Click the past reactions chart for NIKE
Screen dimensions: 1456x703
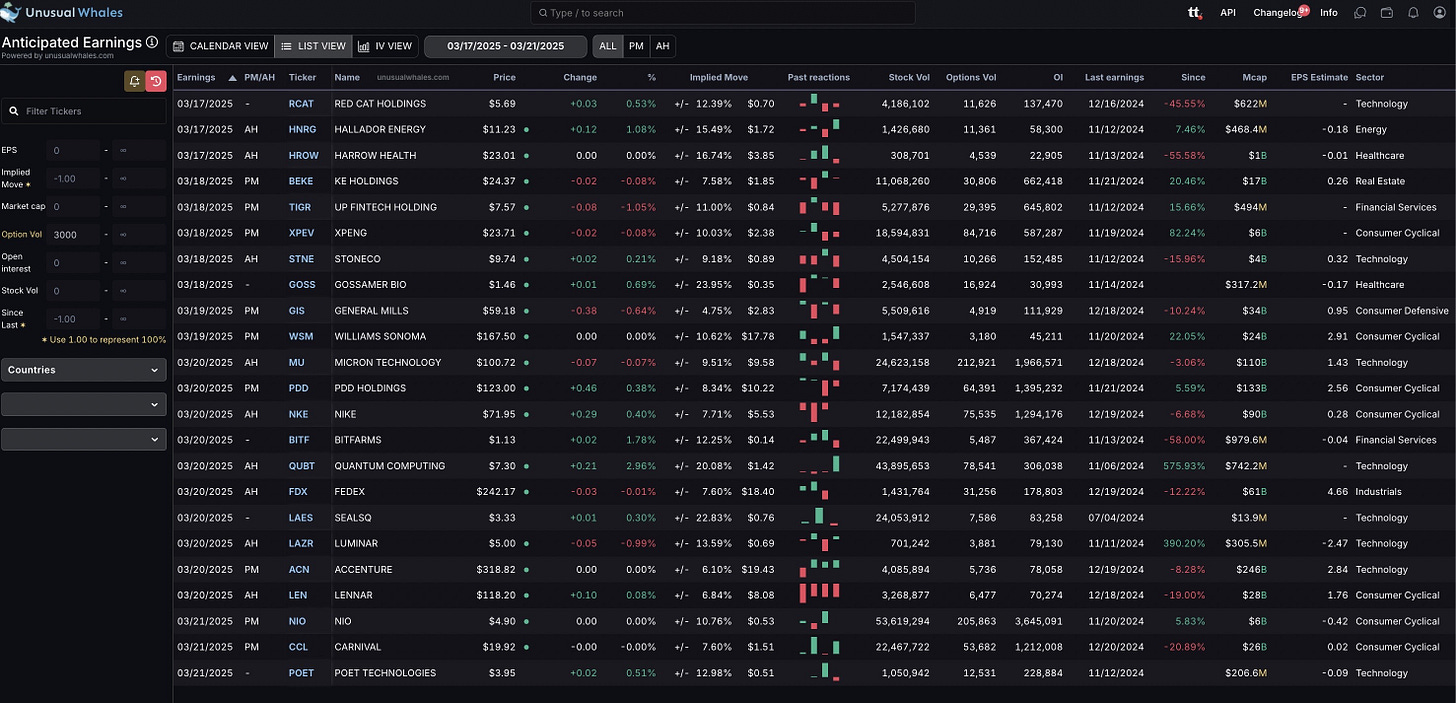point(821,414)
